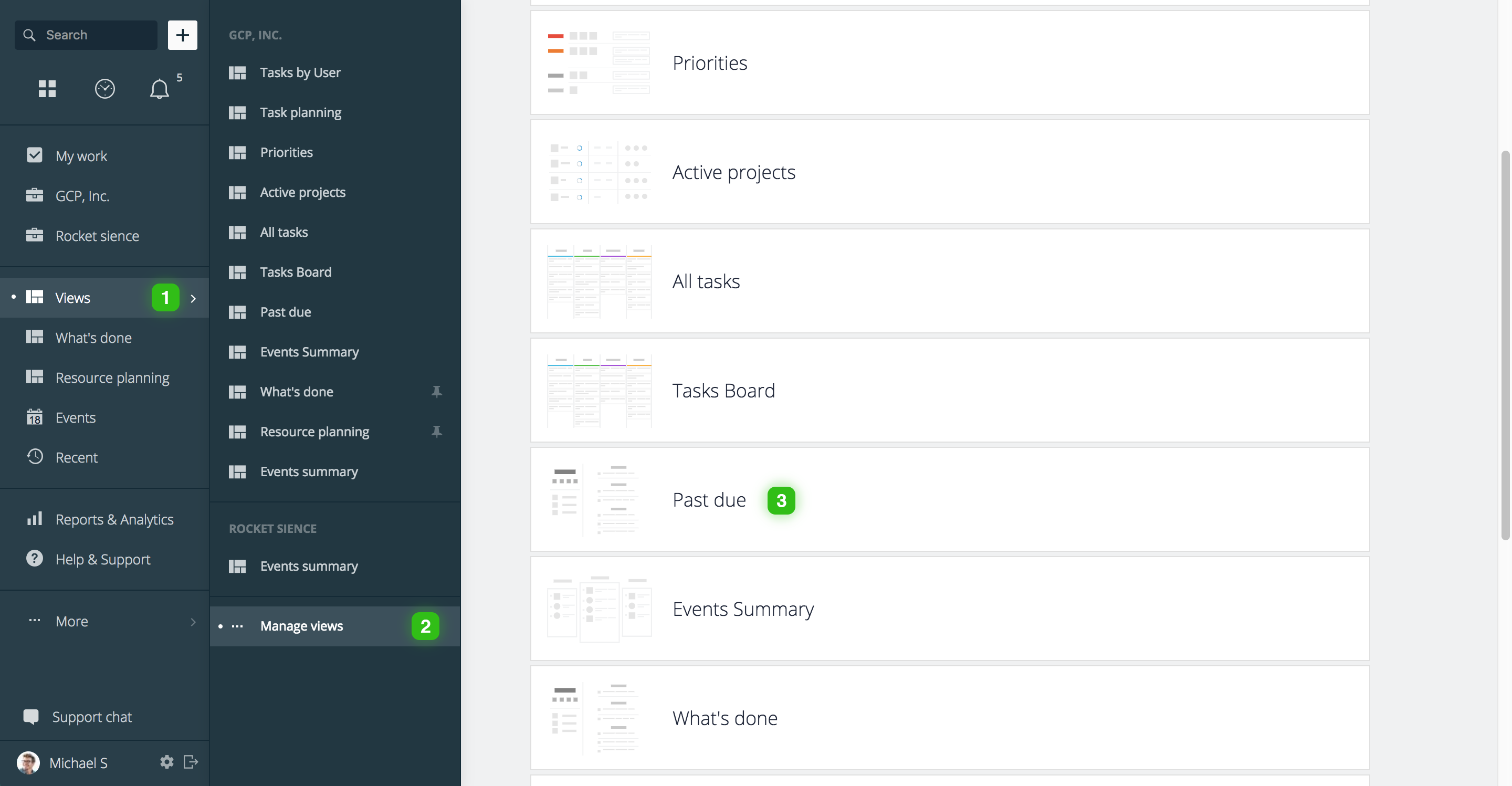This screenshot has height=786, width=1512.
Task: Click the Events calendar icon
Action: coord(35,417)
